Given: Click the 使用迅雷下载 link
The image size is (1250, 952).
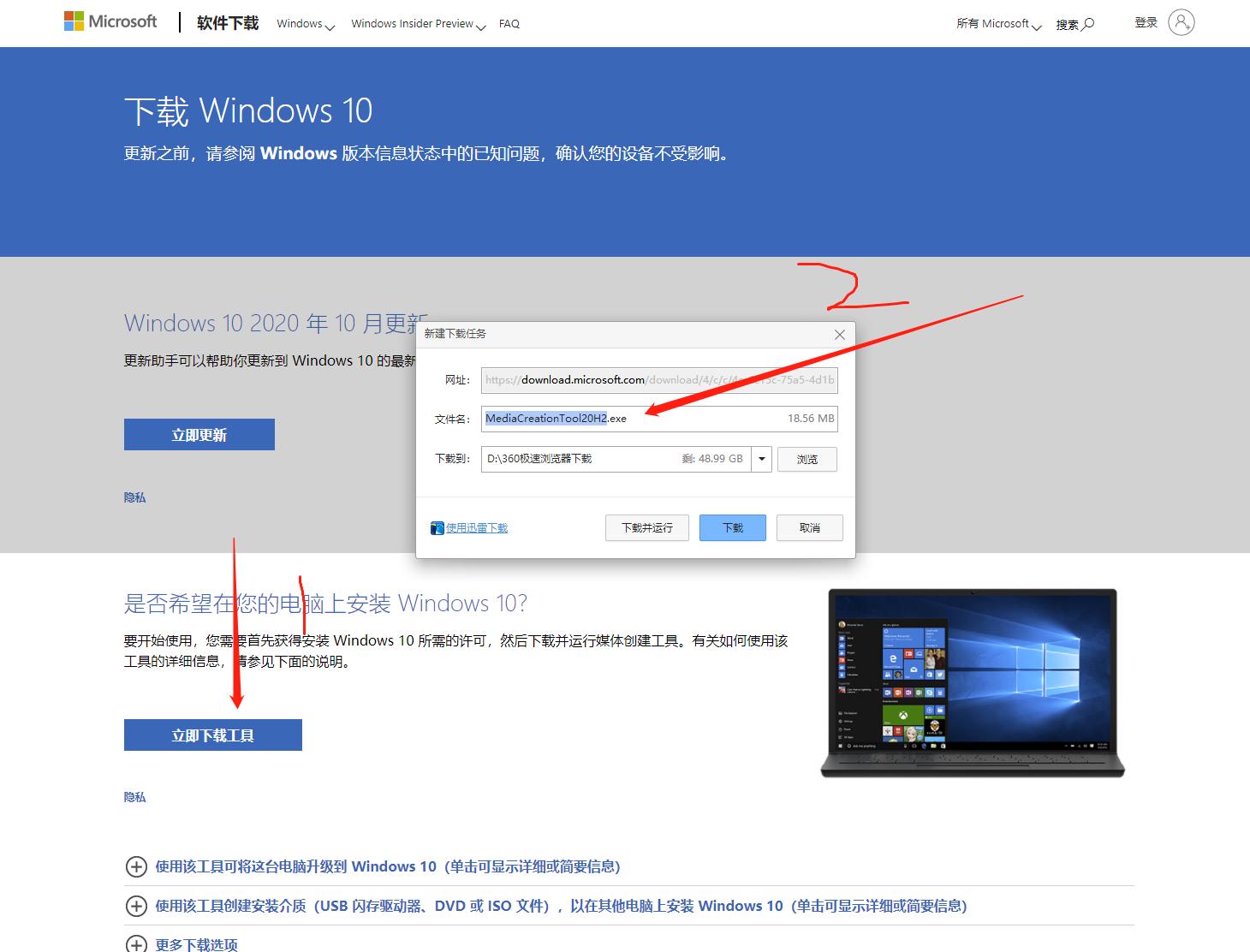Looking at the screenshot, I should pyautogui.click(x=477, y=528).
